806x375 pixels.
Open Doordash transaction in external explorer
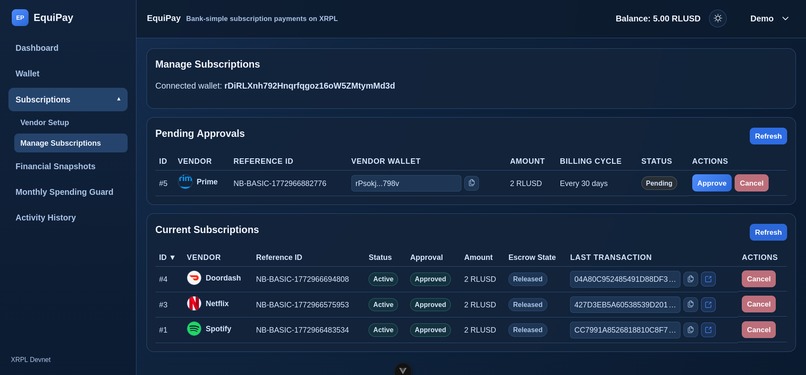tap(708, 279)
